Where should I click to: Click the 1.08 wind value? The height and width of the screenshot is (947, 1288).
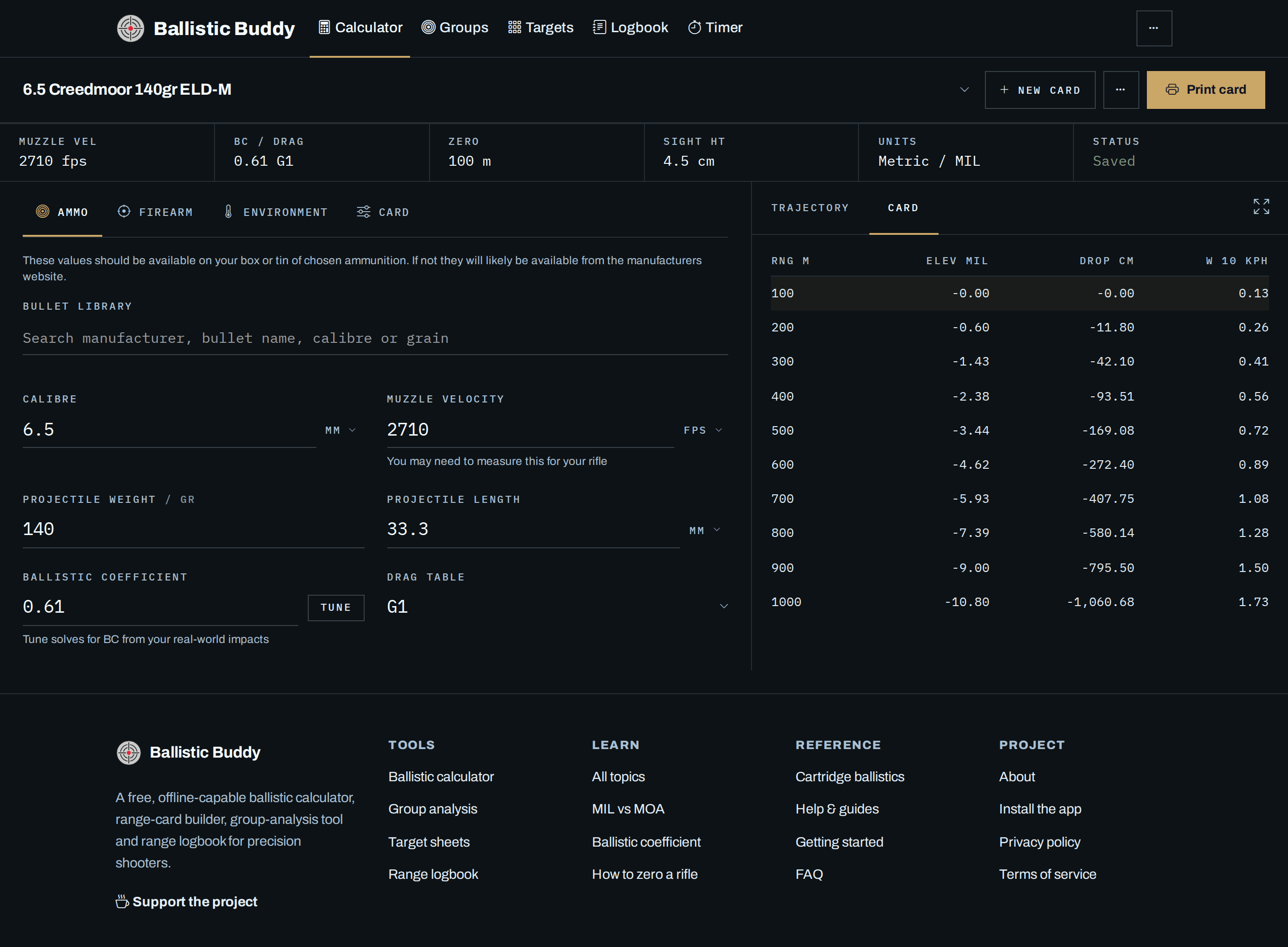[1253, 499]
